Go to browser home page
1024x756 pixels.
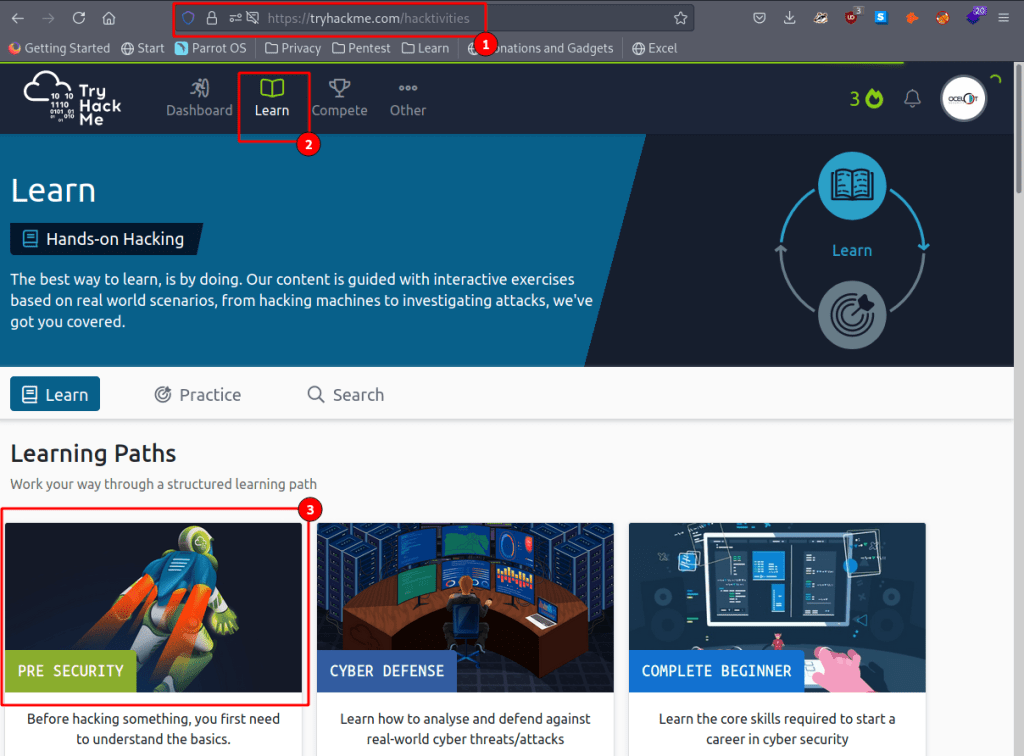point(109,18)
